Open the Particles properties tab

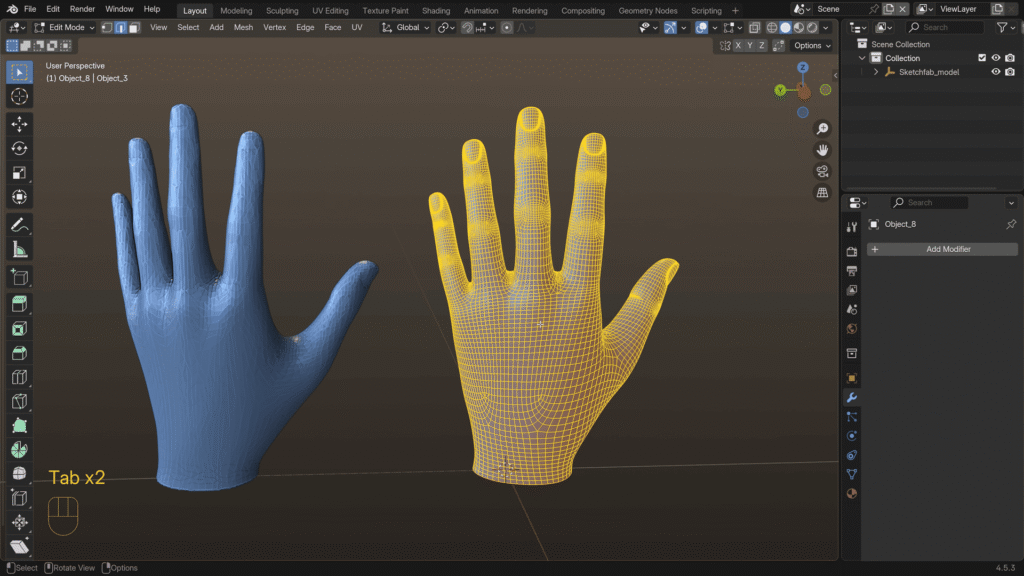[x=852, y=417]
